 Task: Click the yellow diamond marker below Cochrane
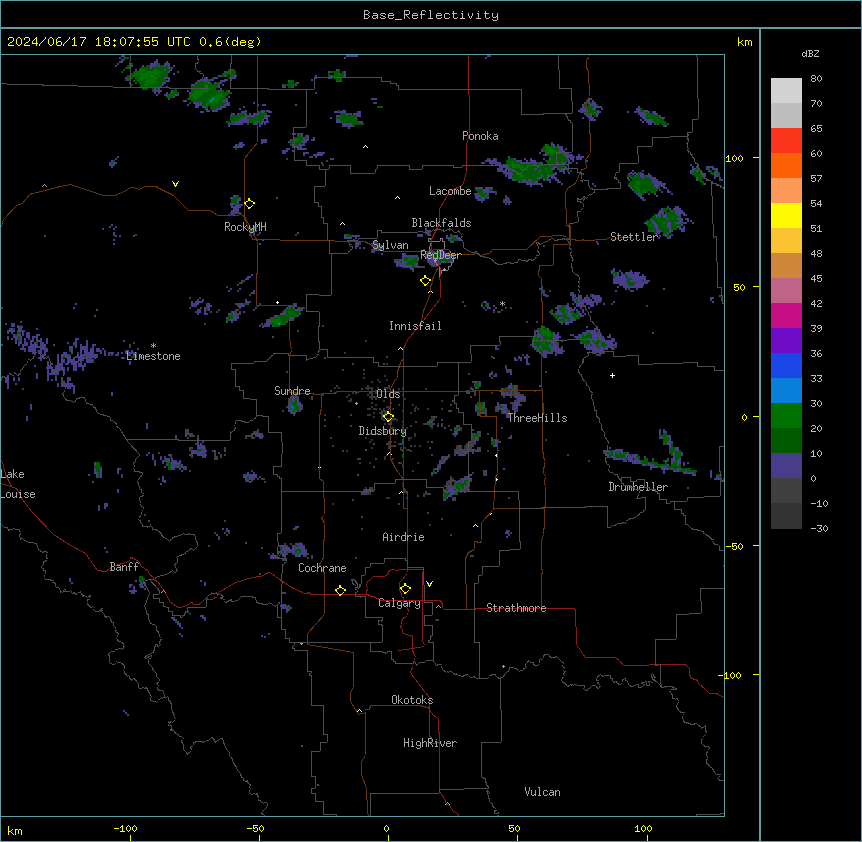(x=340, y=590)
